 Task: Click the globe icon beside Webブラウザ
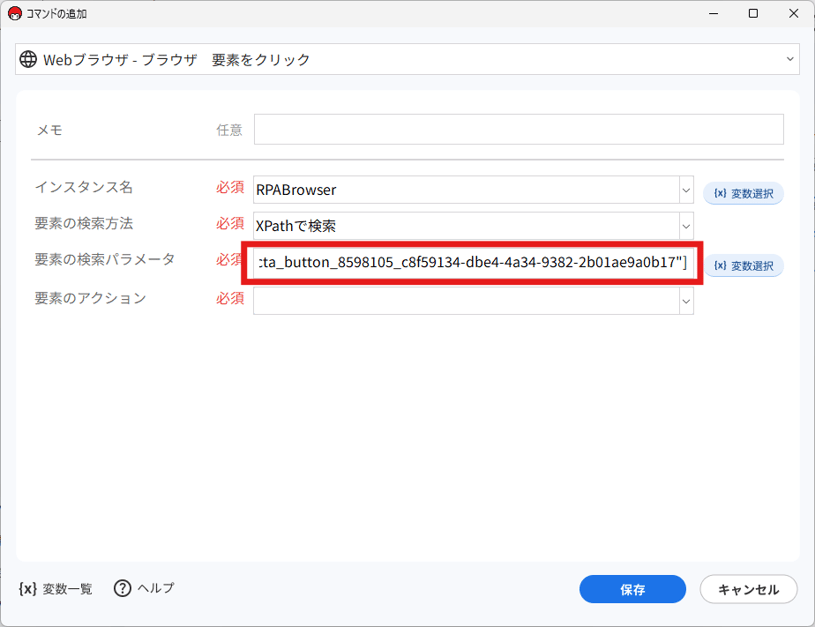pos(29,60)
